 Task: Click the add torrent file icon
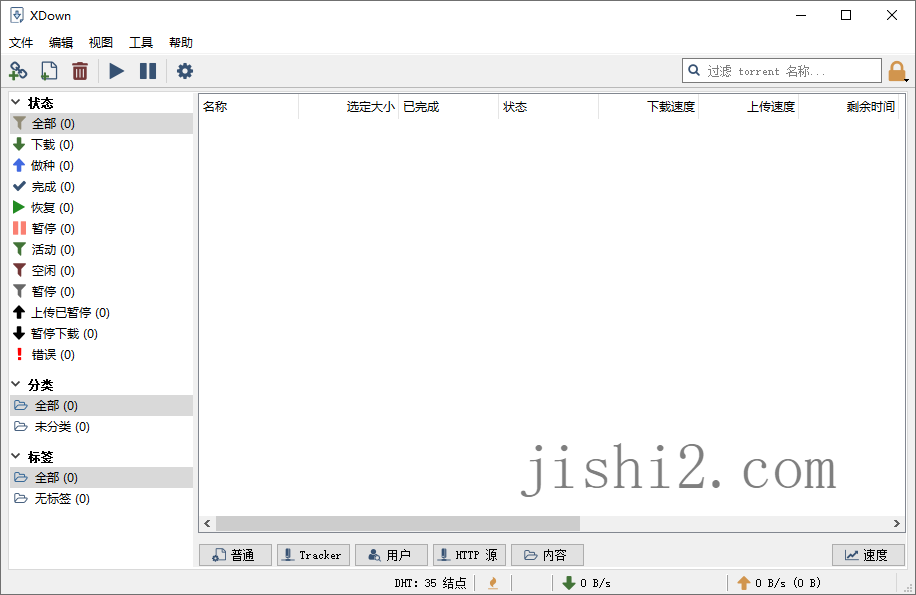coord(49,71)
